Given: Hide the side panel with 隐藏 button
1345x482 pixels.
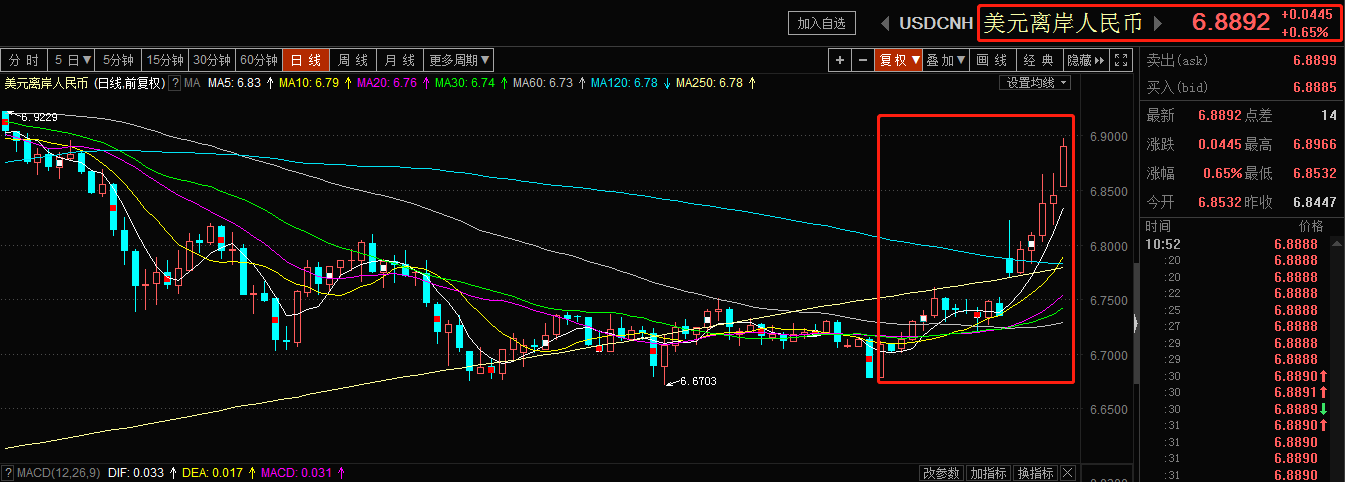Looking at the screenshot, I should [x=1085, y=60].
